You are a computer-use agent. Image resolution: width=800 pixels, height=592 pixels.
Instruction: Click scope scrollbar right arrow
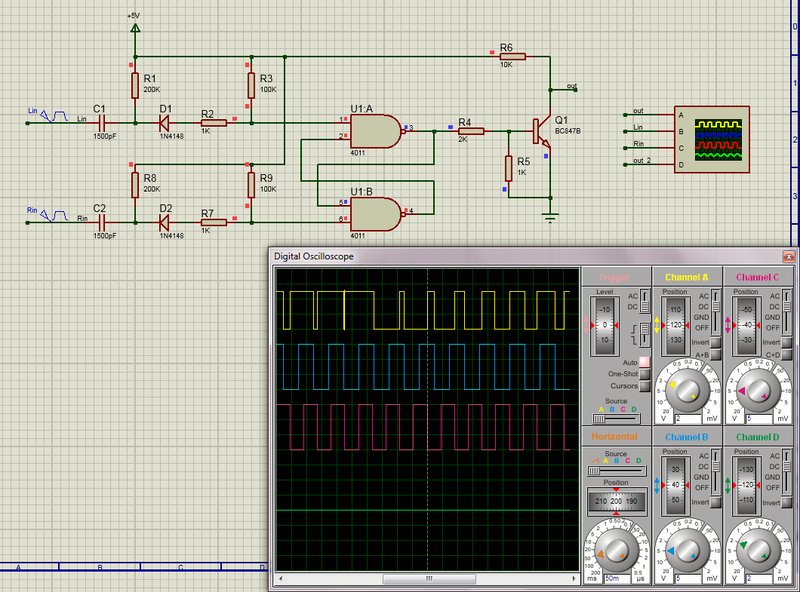pos(573,579)
